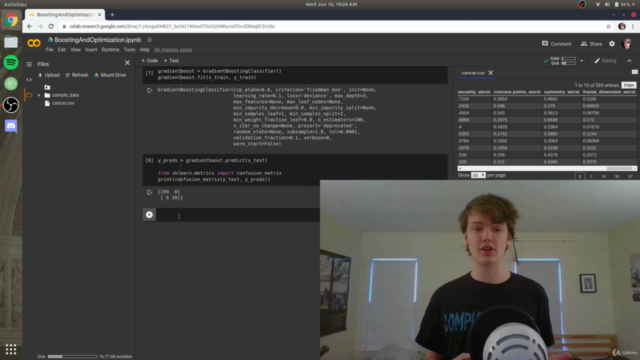Clear output of the GradientBoostingClassifier cell
Screen dimensions: 640x360
coord(149,90)
